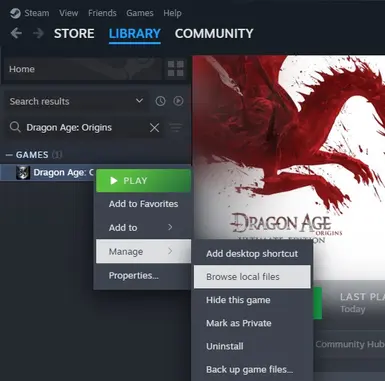Click Add desktop shortcut
The image size is (385, 381).
pyautogui.click(x=252, y=254)
